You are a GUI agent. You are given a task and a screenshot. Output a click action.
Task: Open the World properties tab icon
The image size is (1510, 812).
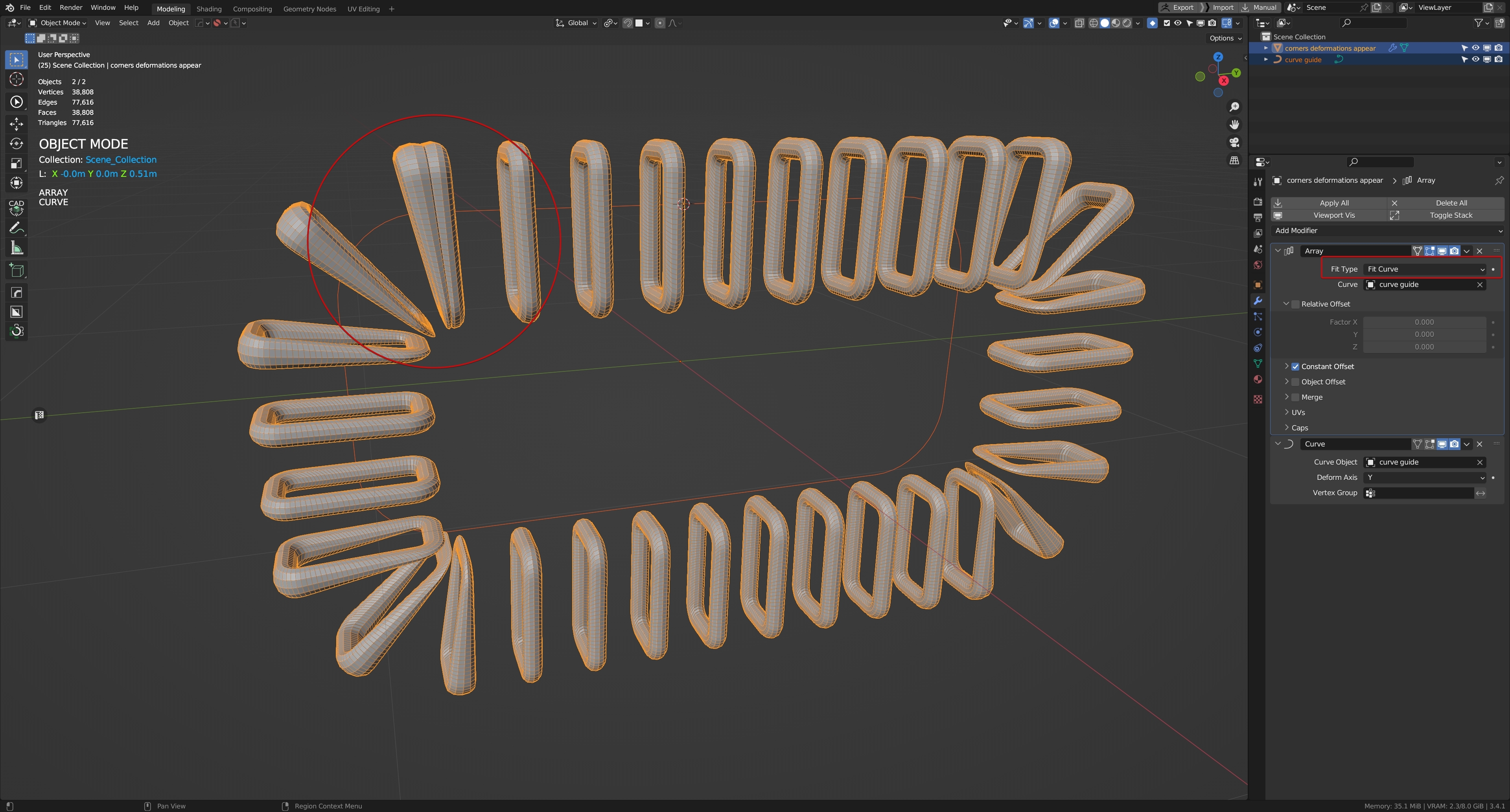click(x=1258, y=265)
